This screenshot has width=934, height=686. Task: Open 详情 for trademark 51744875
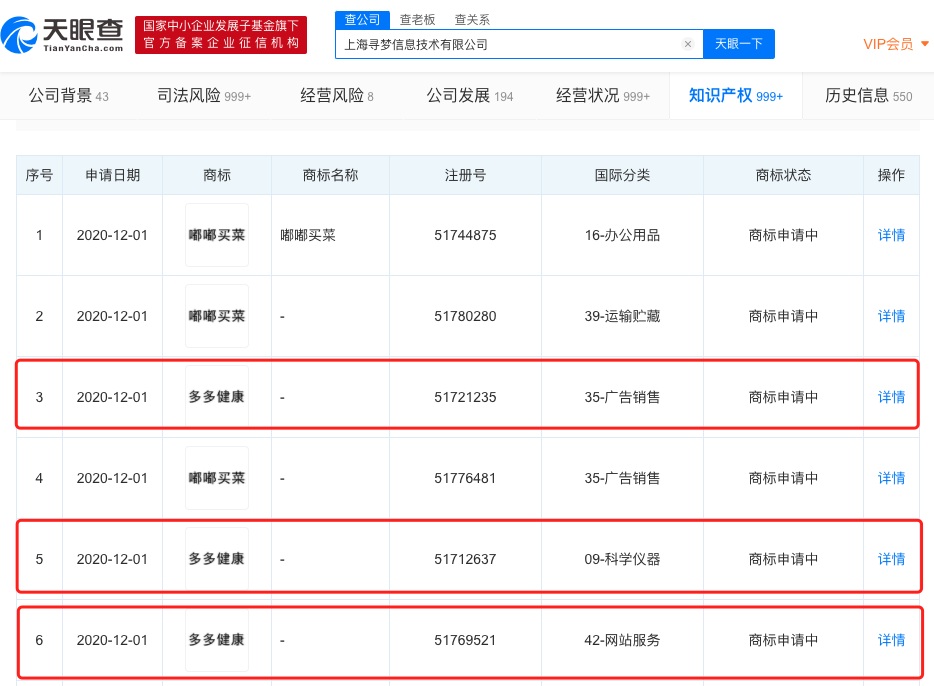click(891, 235)
